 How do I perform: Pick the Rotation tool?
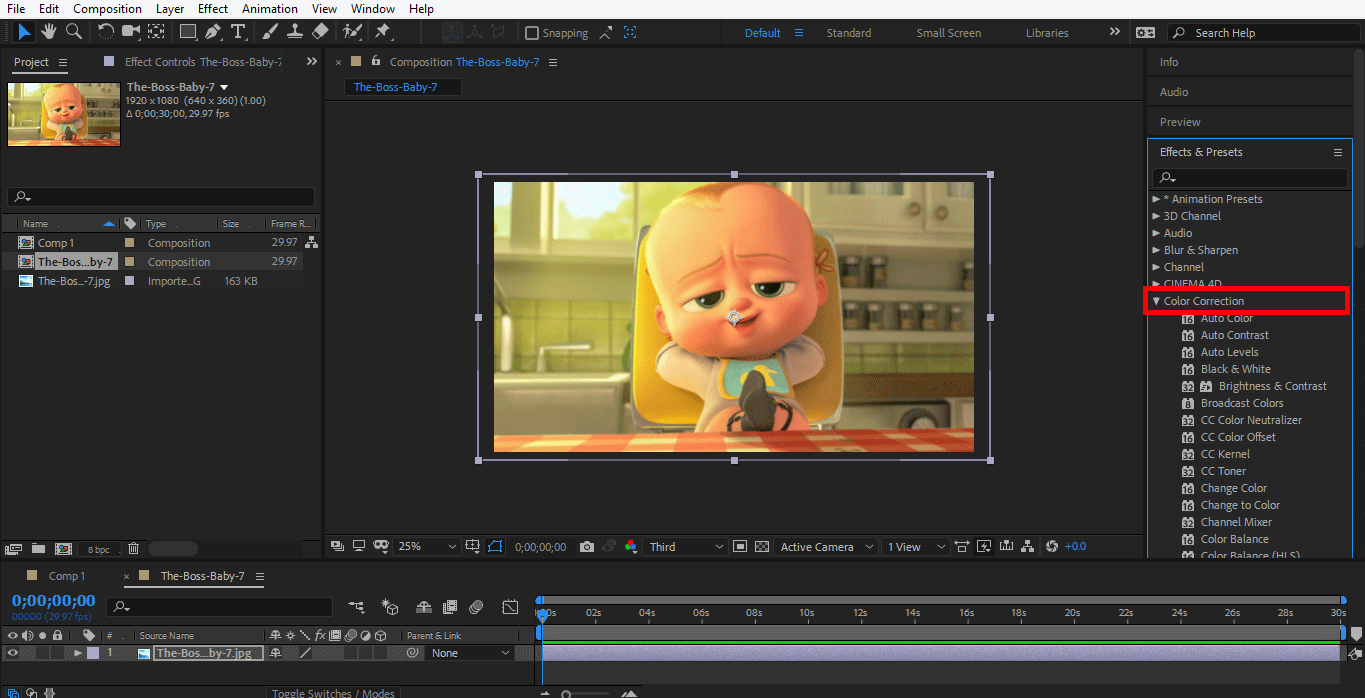tap(105, 32)
